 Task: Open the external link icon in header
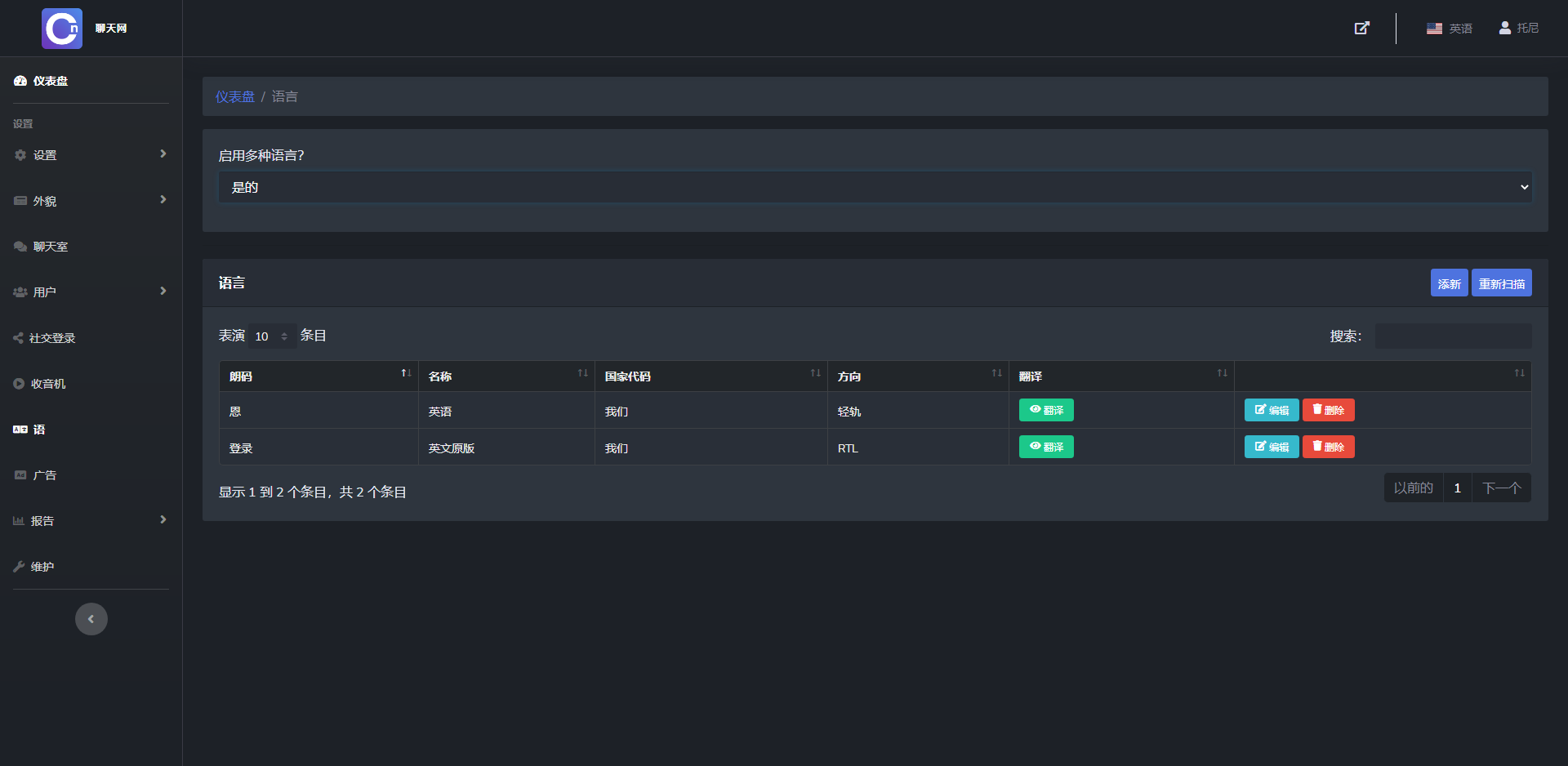click(1361, 29)
